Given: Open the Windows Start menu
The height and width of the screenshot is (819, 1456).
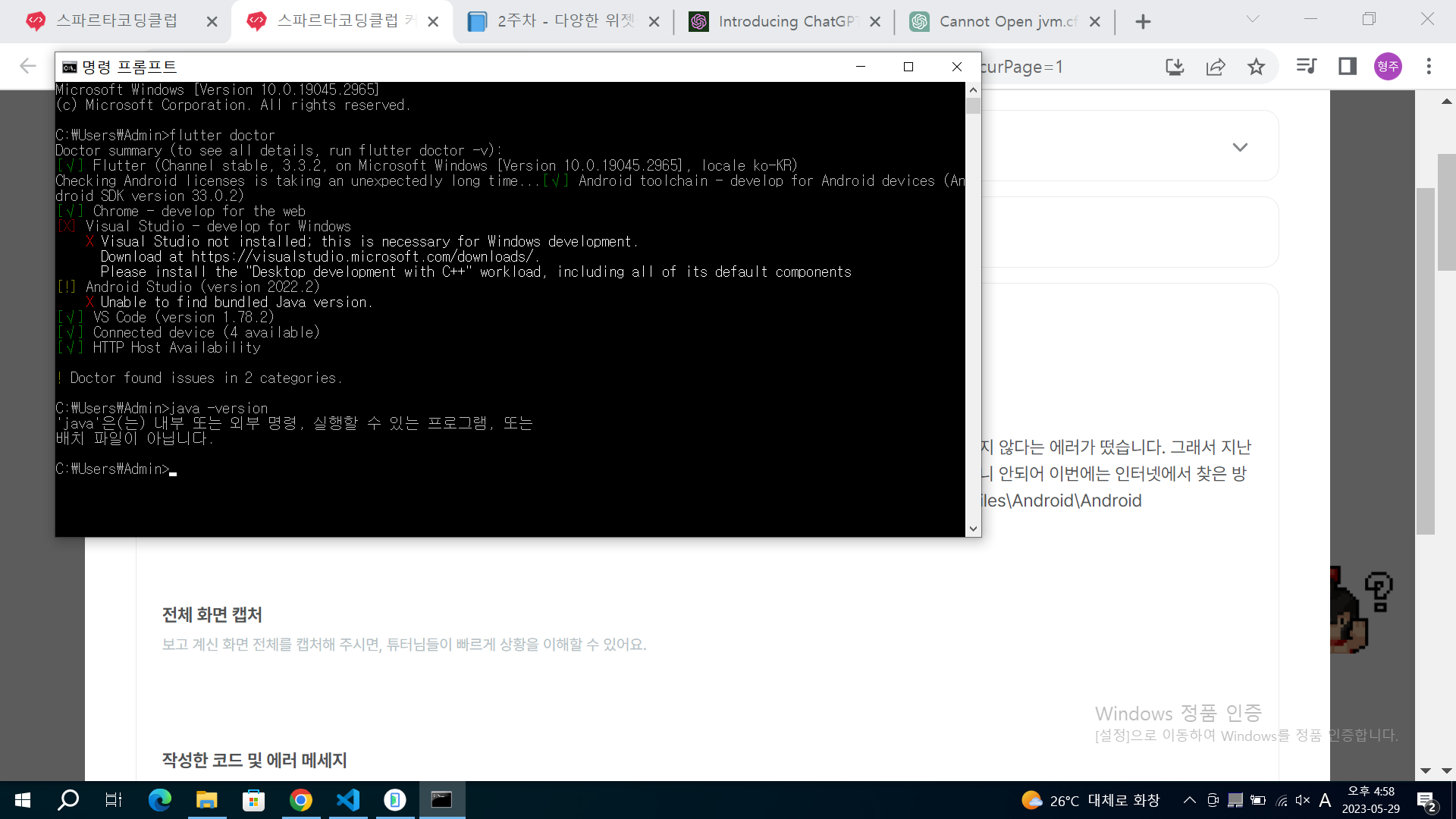Looking at the screenshot, I should coord(23,800).
